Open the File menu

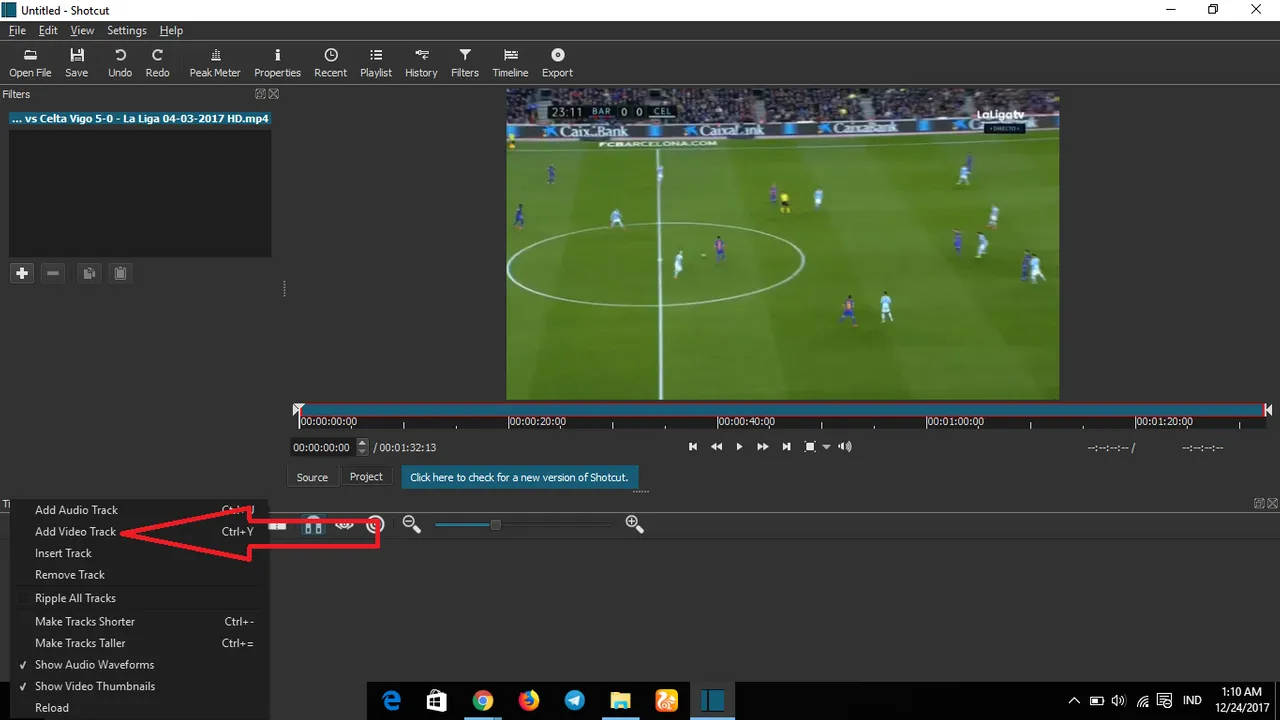(17, 31)
